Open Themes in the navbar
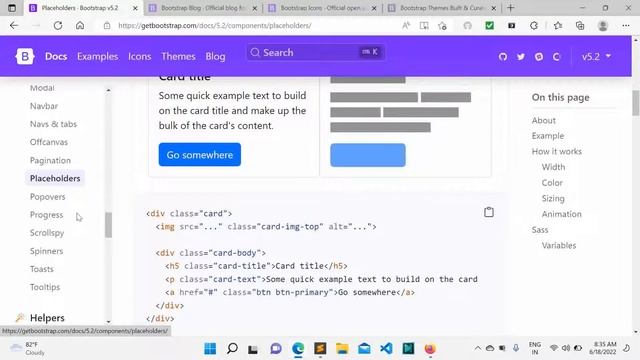640x360 pixels. coord(178,56)
